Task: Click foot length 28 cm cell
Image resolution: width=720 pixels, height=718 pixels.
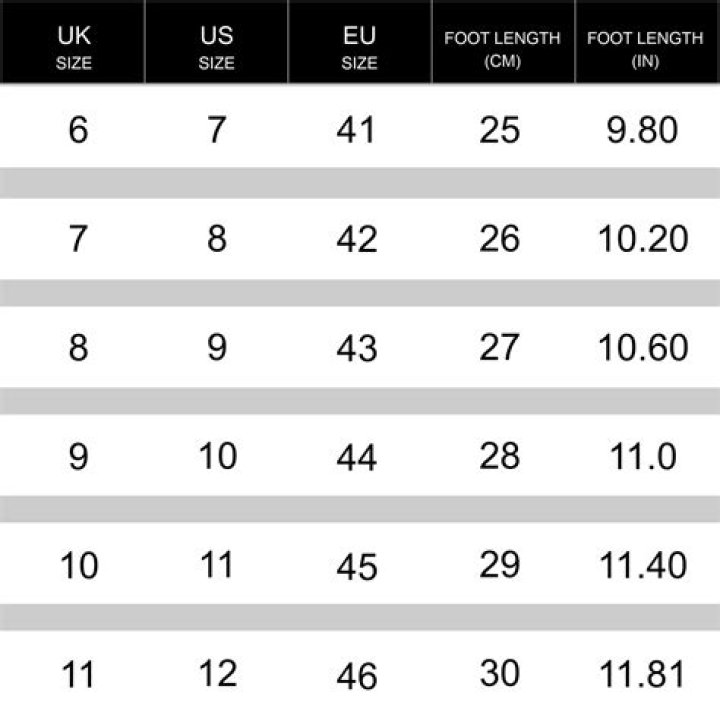Action: pos(500,456)
